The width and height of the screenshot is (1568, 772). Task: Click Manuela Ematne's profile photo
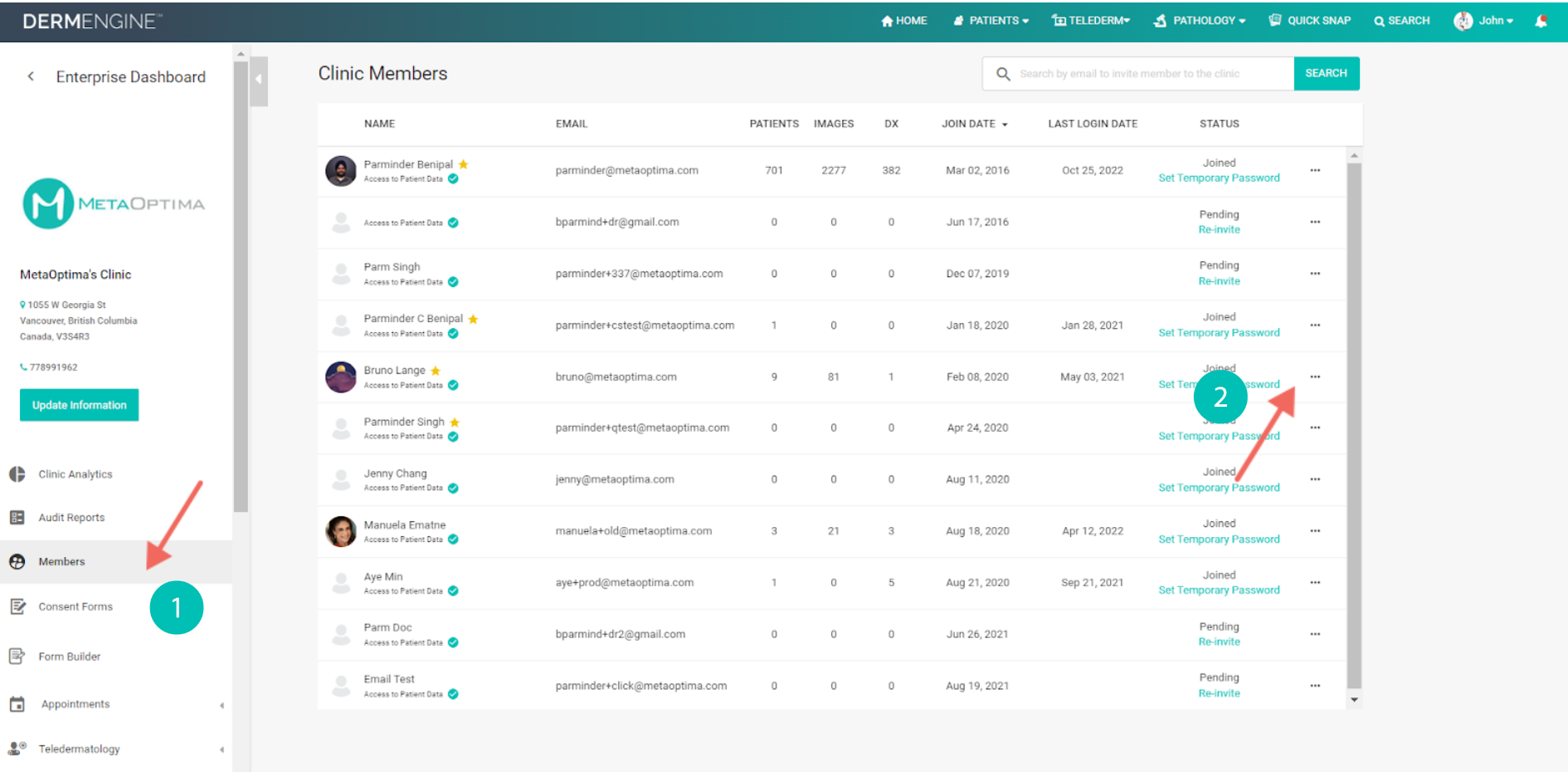coord(340,531)
